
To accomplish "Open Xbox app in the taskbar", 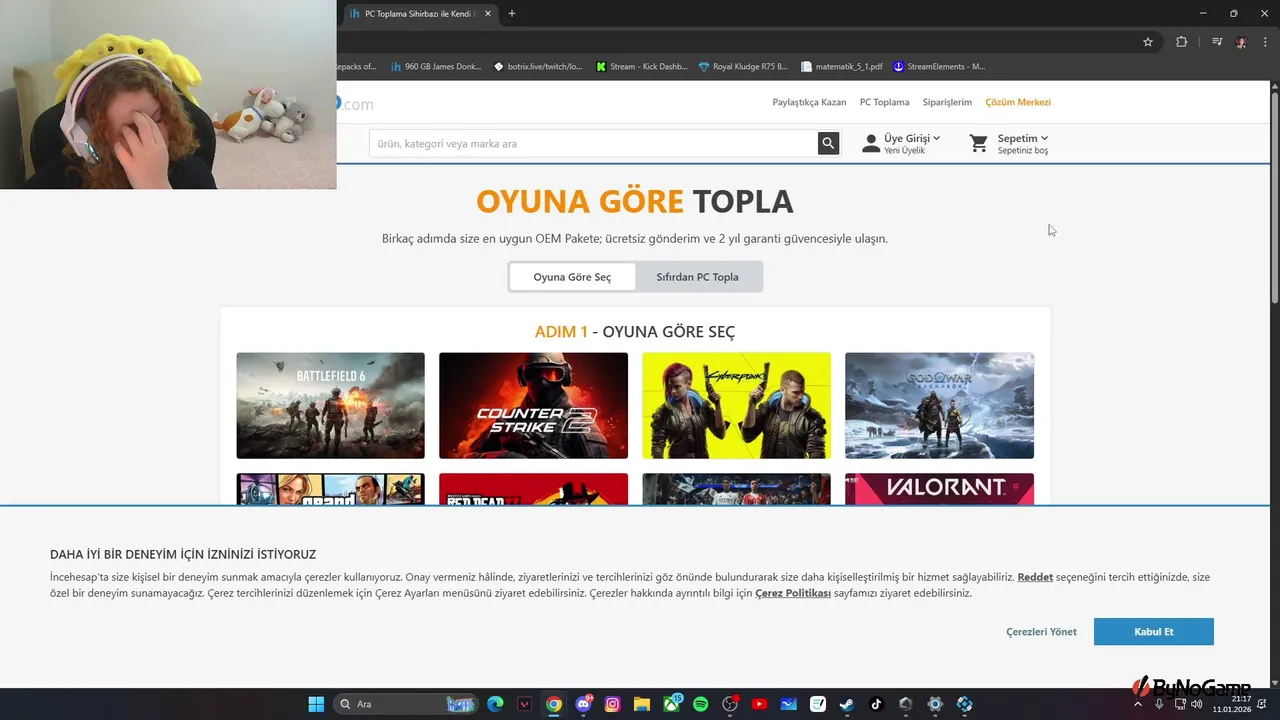I will point(671,704).
